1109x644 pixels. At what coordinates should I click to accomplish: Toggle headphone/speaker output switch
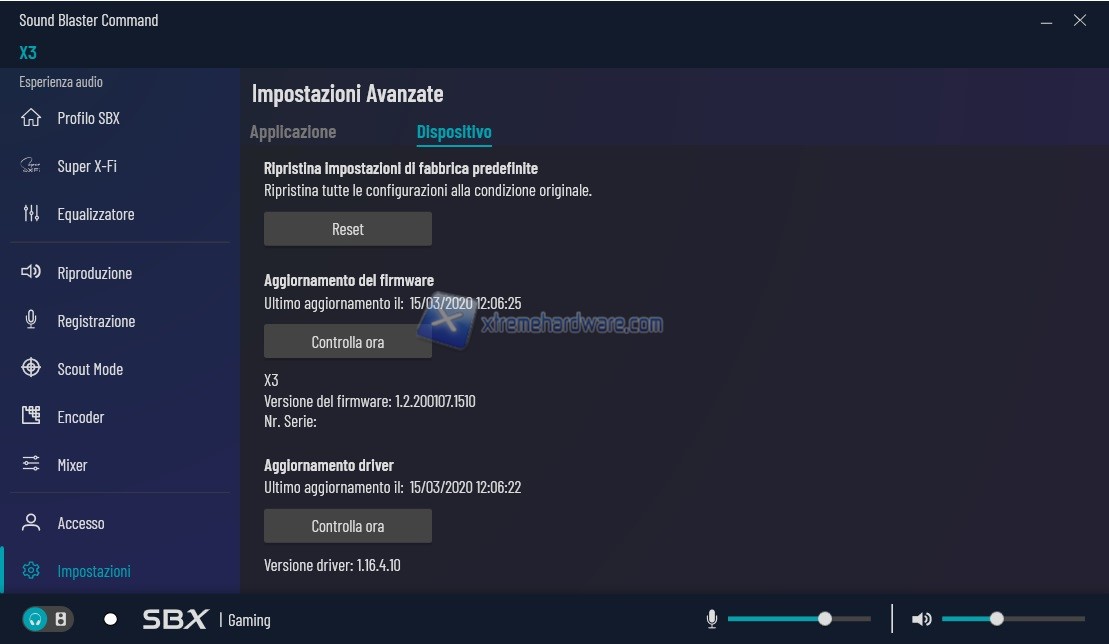coord(48,619)
